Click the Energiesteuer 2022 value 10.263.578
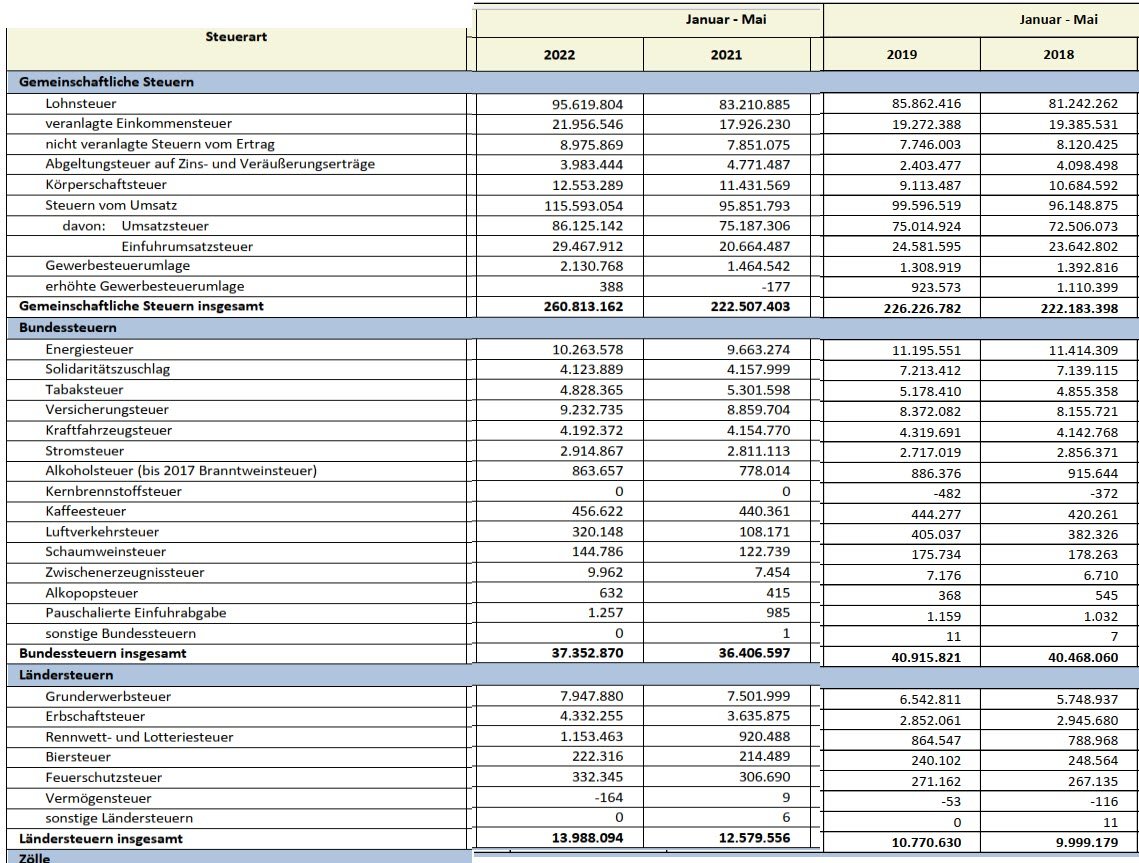 pos(587,350)
